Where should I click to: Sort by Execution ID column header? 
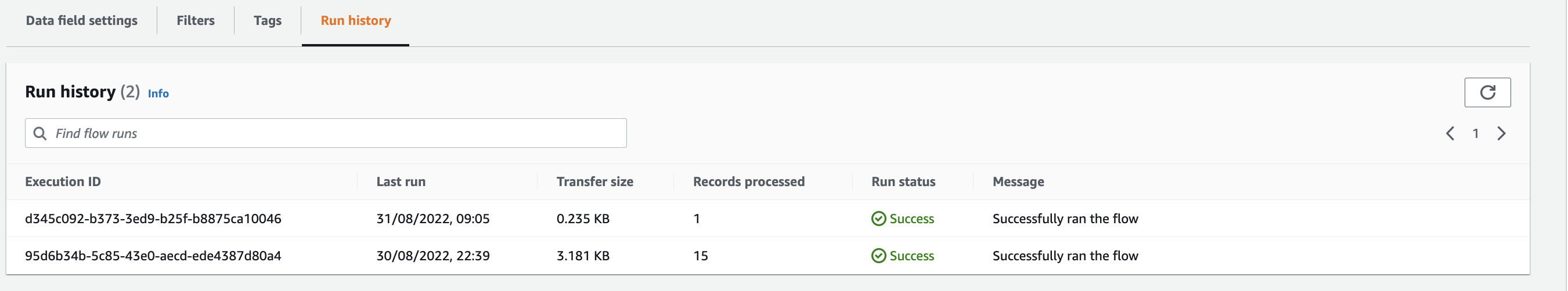click(x=63, y=181)
